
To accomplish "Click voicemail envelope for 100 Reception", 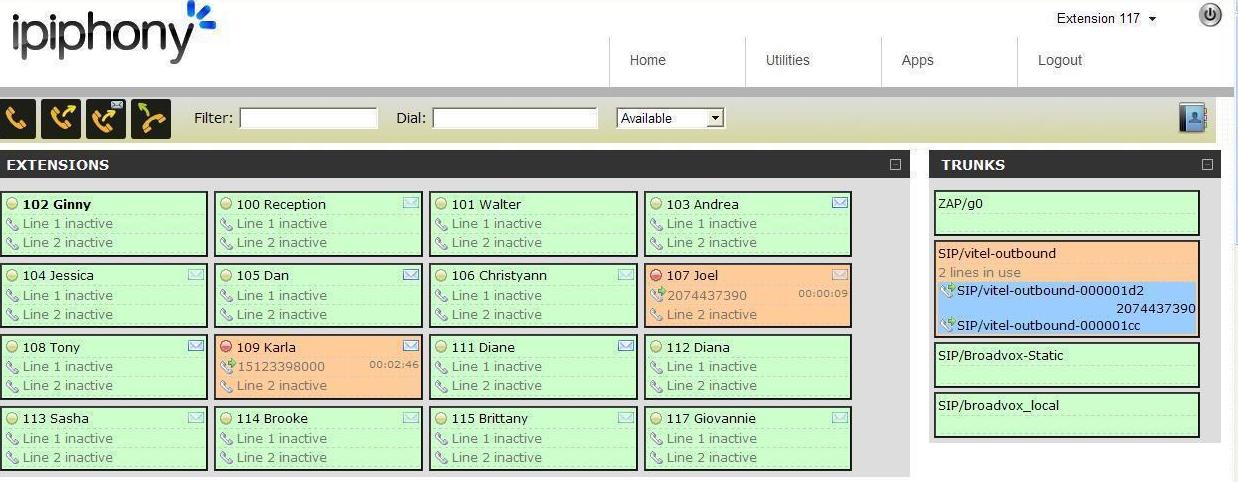I will click(x=411, y=203).
